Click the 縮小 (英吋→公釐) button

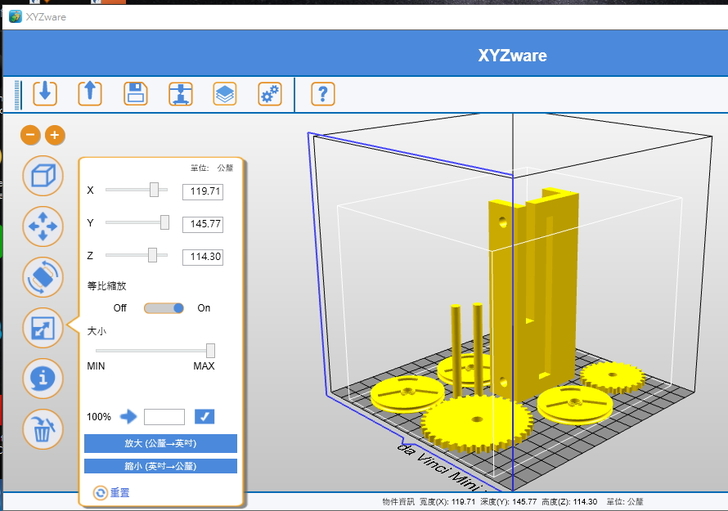coord(160,466)
